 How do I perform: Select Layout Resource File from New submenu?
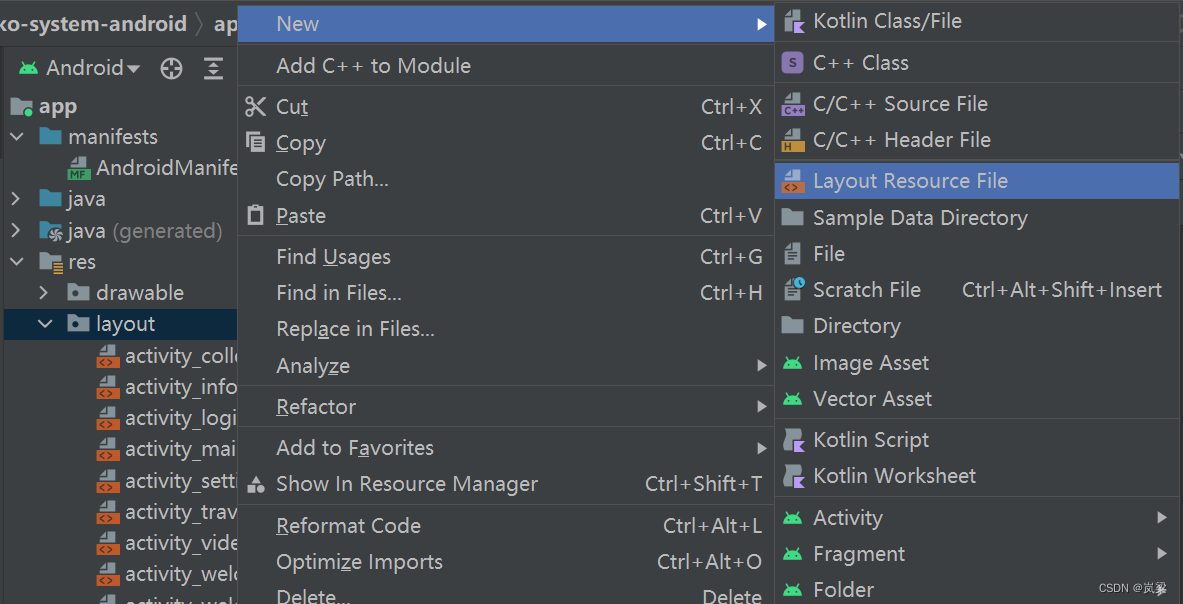pos(898,181)
